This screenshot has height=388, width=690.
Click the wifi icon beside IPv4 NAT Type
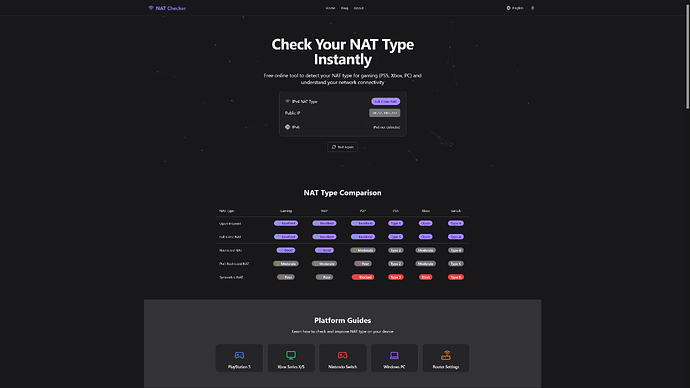tap(287, 101)
